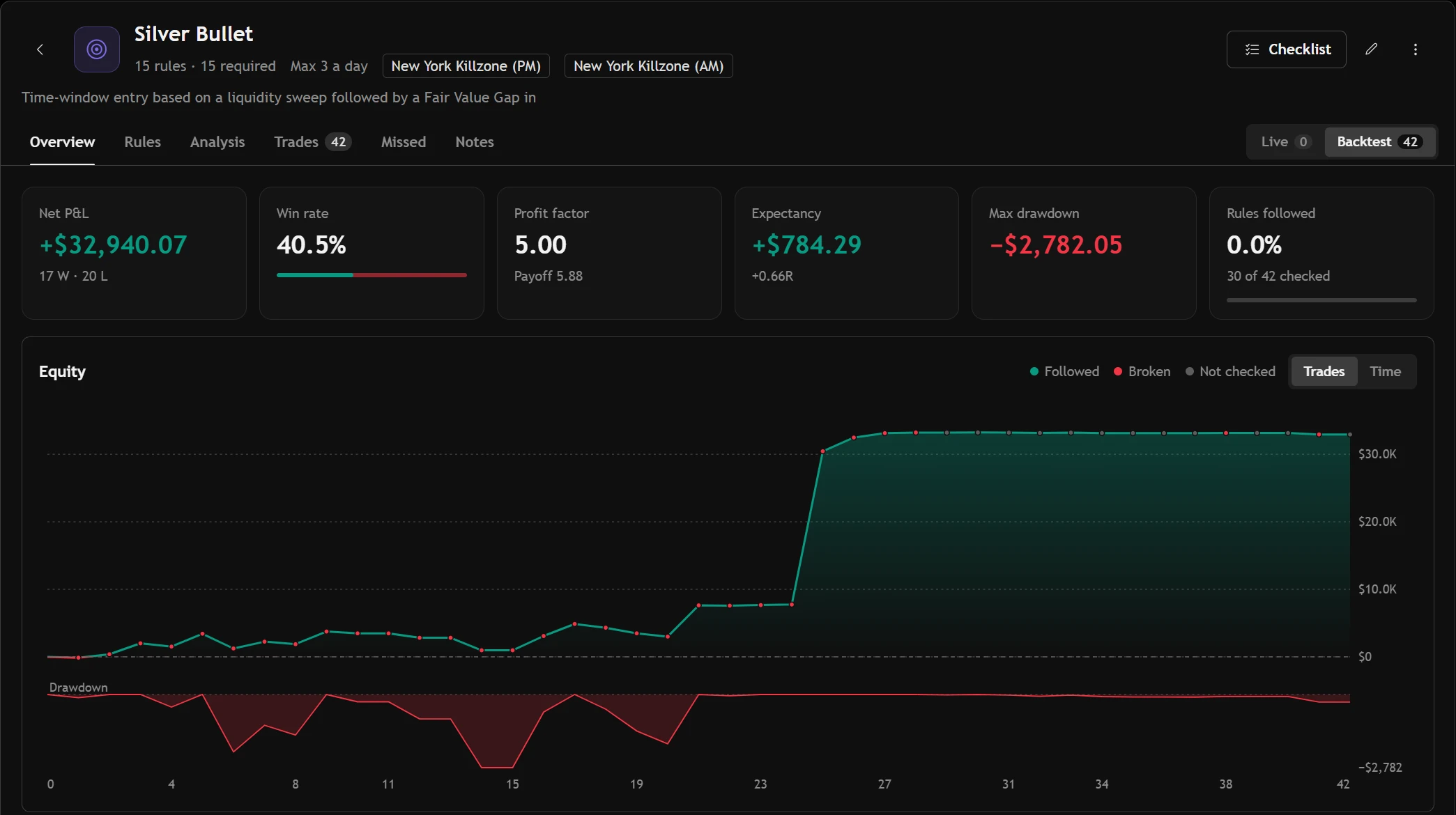Click the Profit factor value 5.00

tap(540, 245)
